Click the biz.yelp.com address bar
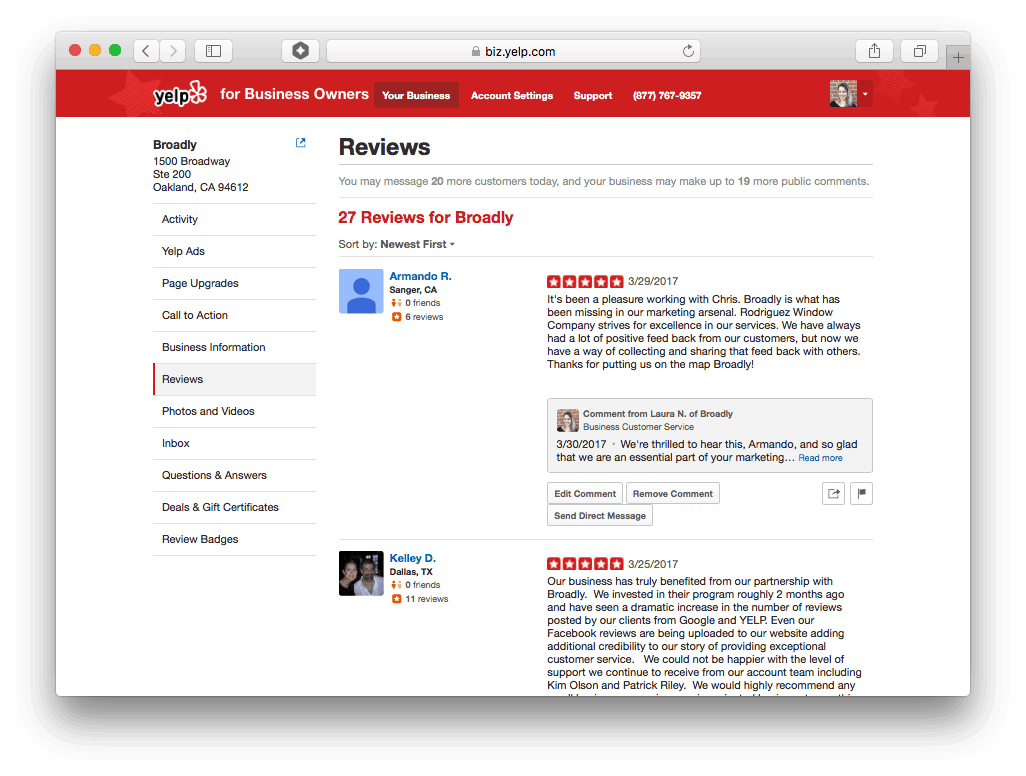 click(513, 51)
